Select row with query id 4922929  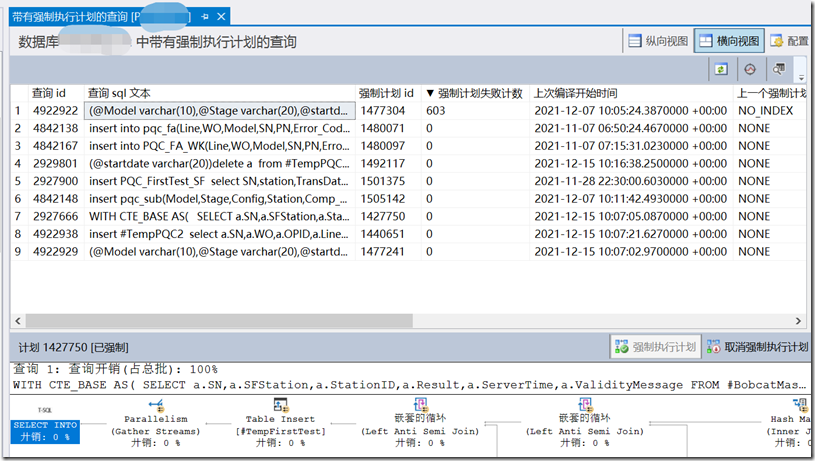click(408, 252)
